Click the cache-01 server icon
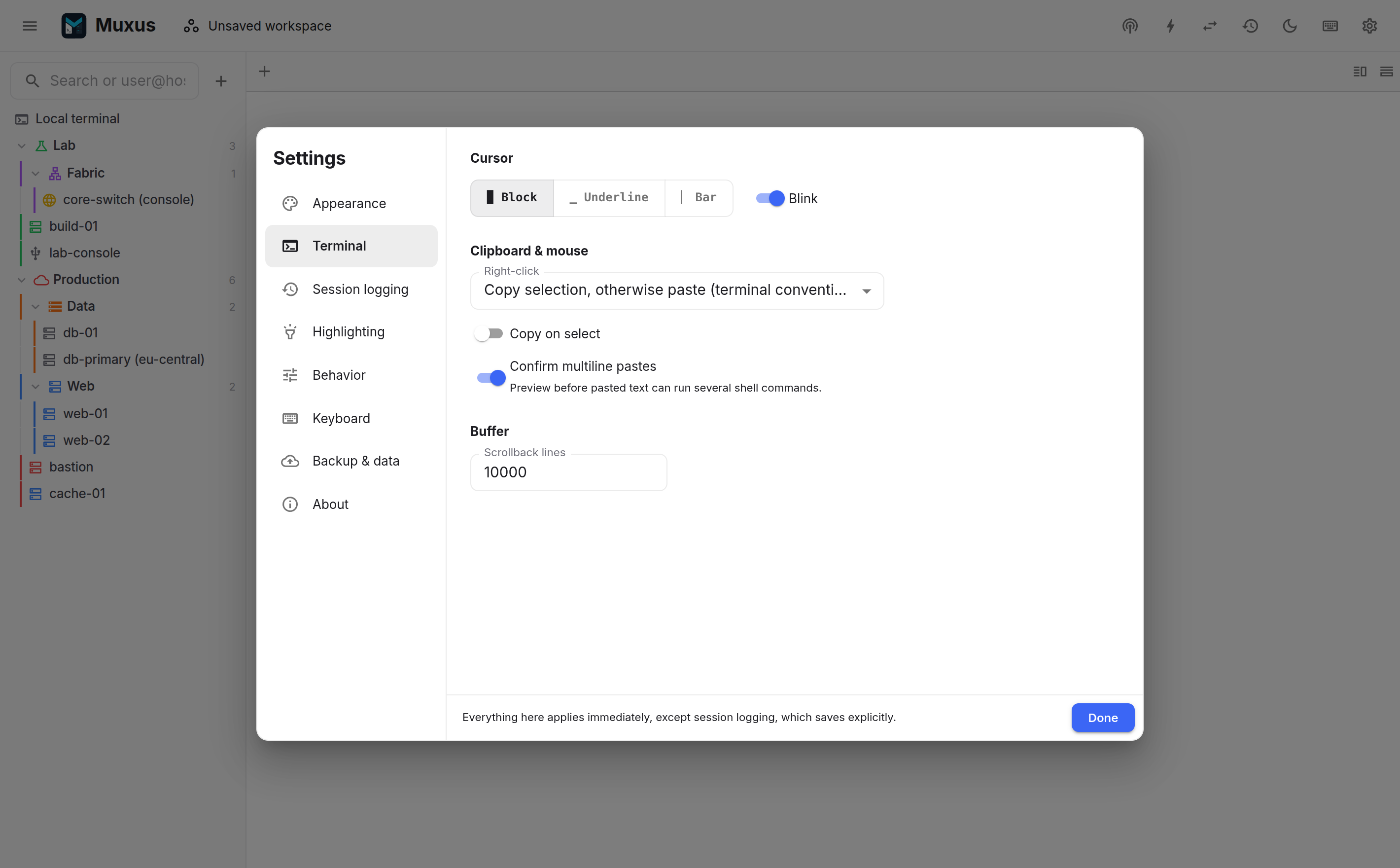The image size is (1400, 868). pos(35,494)
